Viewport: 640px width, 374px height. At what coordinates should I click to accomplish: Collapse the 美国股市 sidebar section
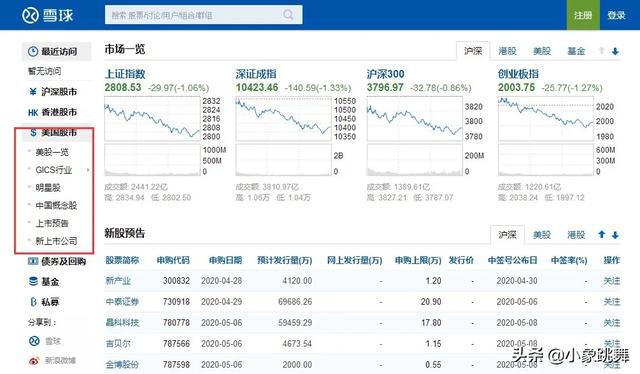pyautogui.click(x=56, y=133)
